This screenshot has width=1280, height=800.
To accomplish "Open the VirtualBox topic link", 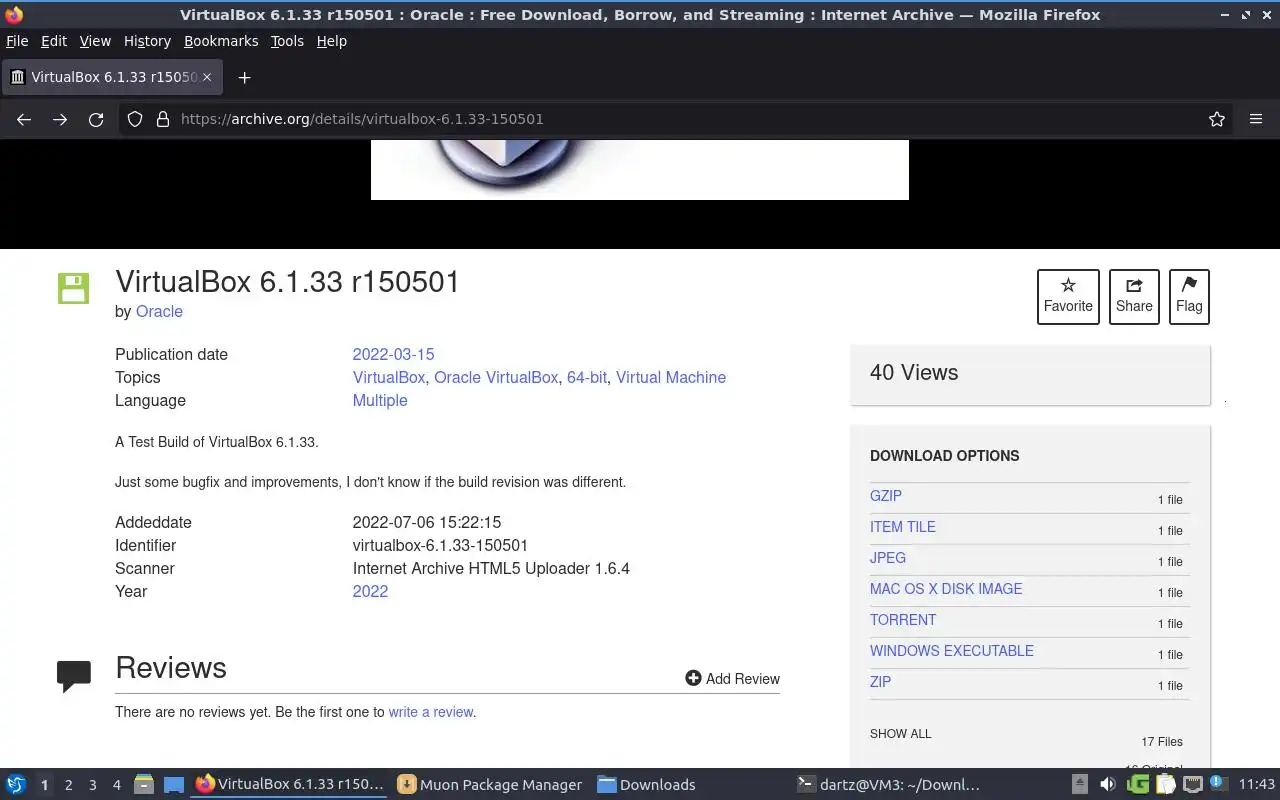I will point(389,377).
